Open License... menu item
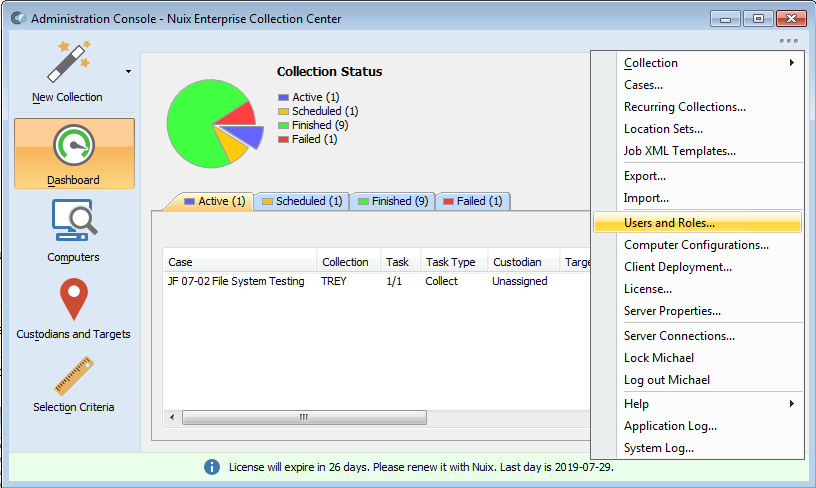 tap(698, 289)
